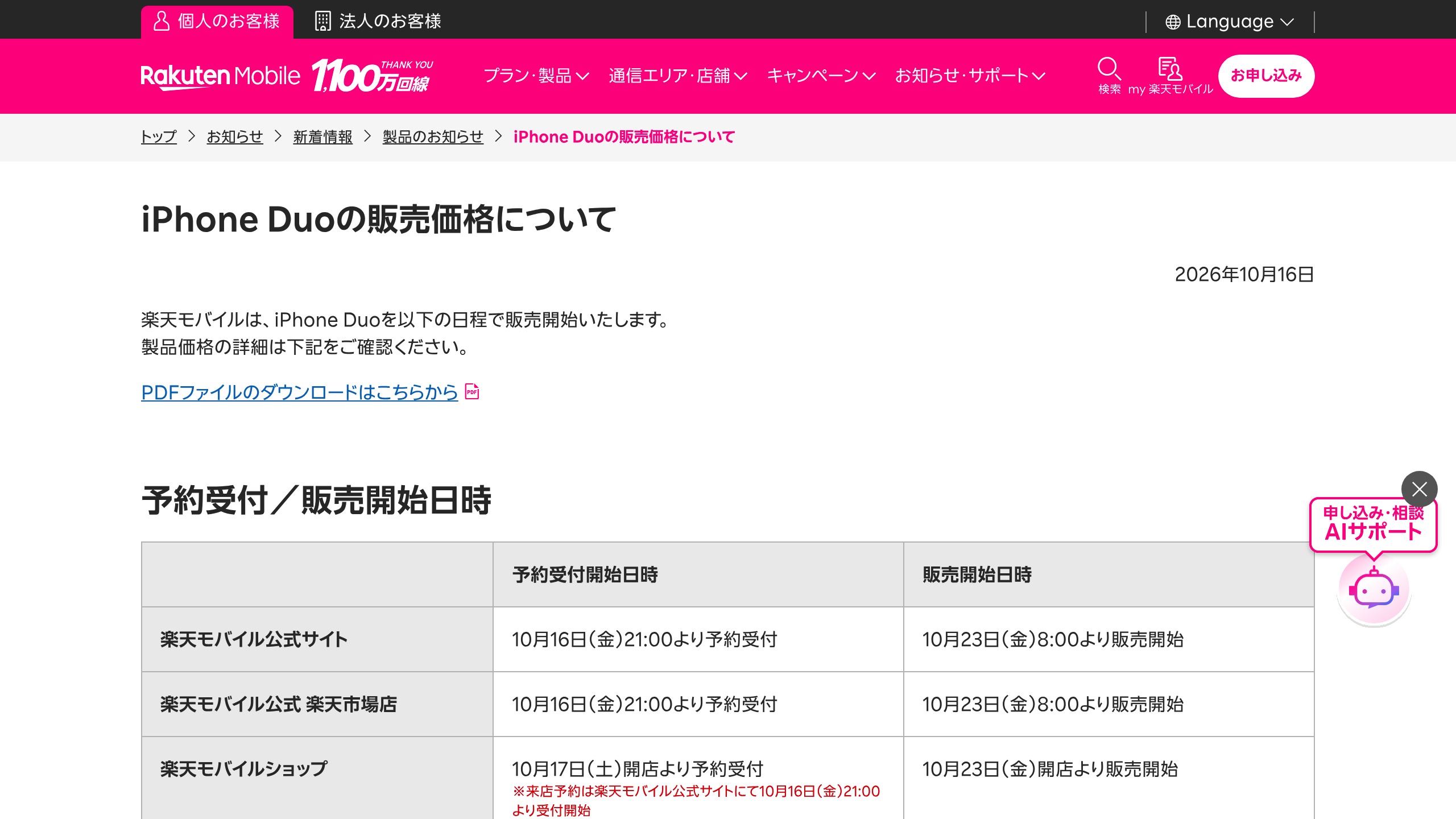
Task: Click current breadcrumb iPhone Duoの販売価格について
Action: 624,137
